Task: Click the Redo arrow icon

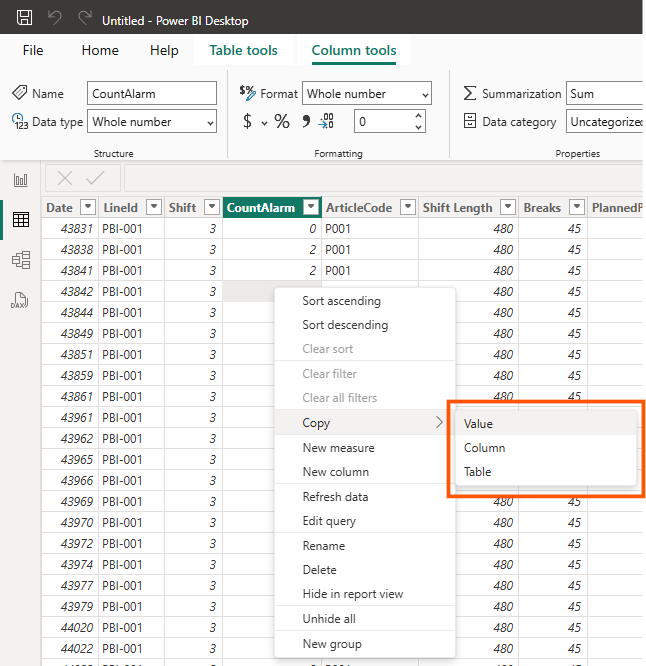Action: (85, 18)
